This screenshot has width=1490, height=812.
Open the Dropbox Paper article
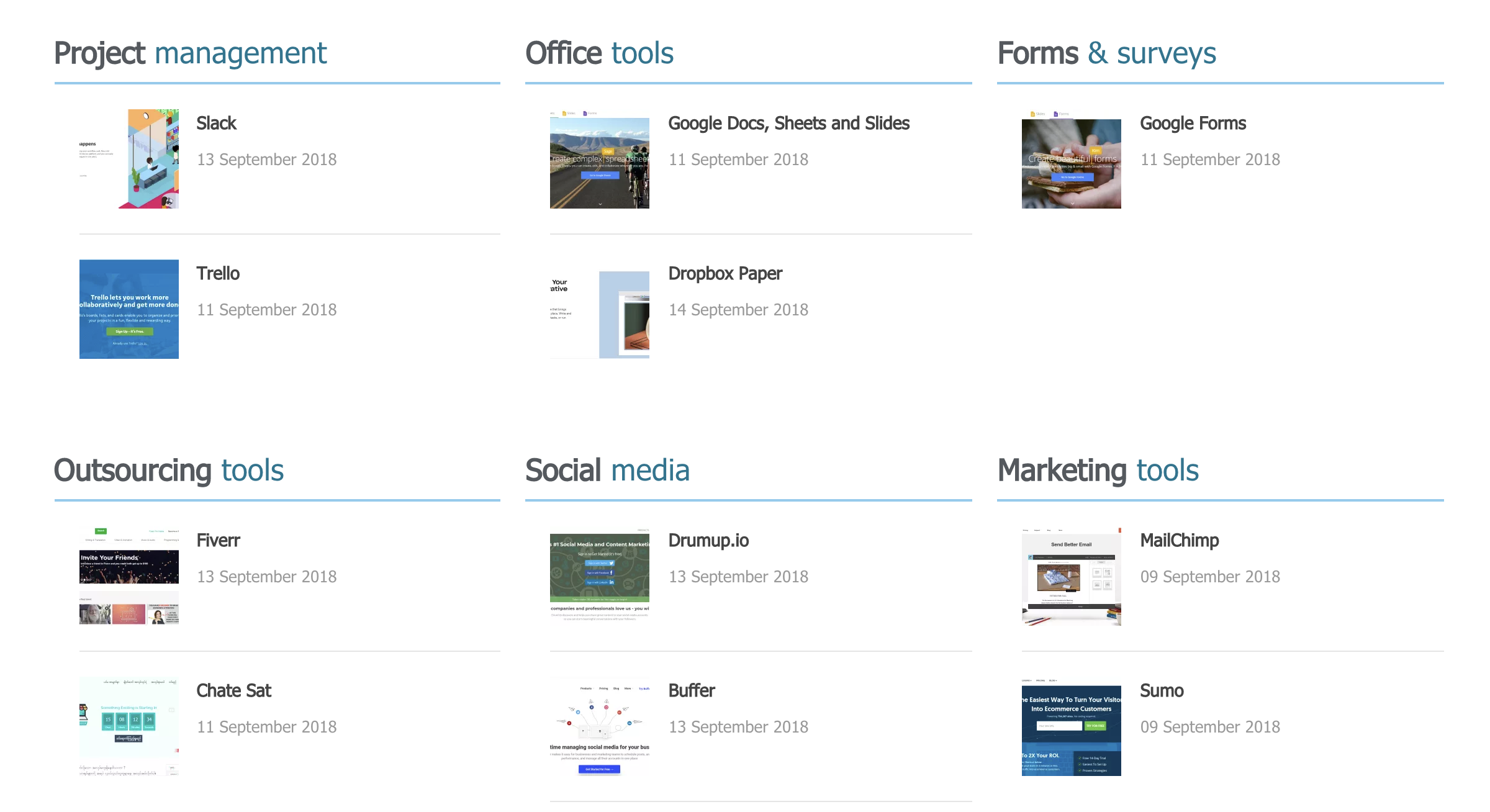point(725,273)
